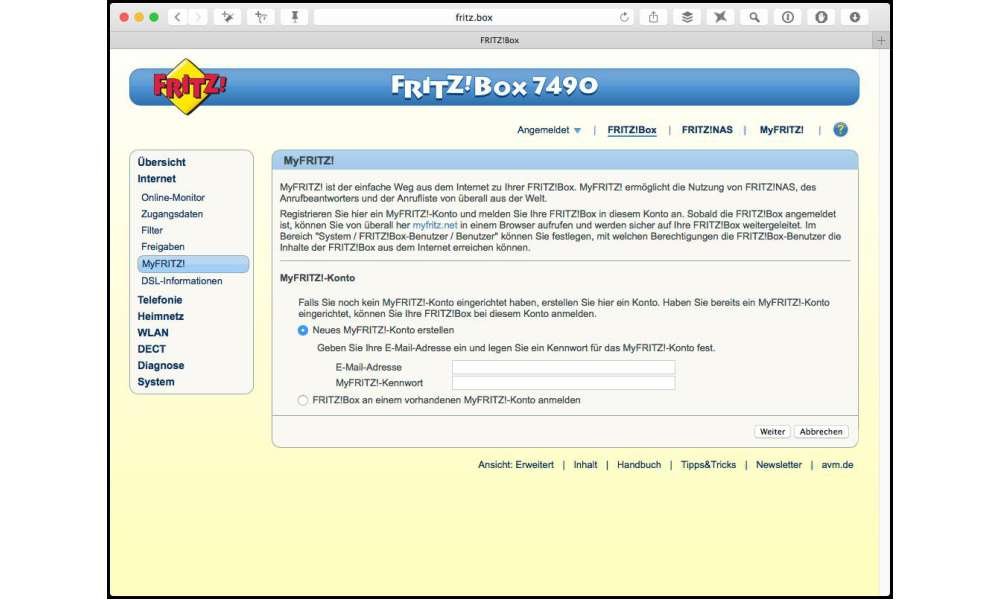1000x600 pixels.
Task: Expand the Heimnetz sidebar section
Action: pyautogui.click(x=160, y=316)
